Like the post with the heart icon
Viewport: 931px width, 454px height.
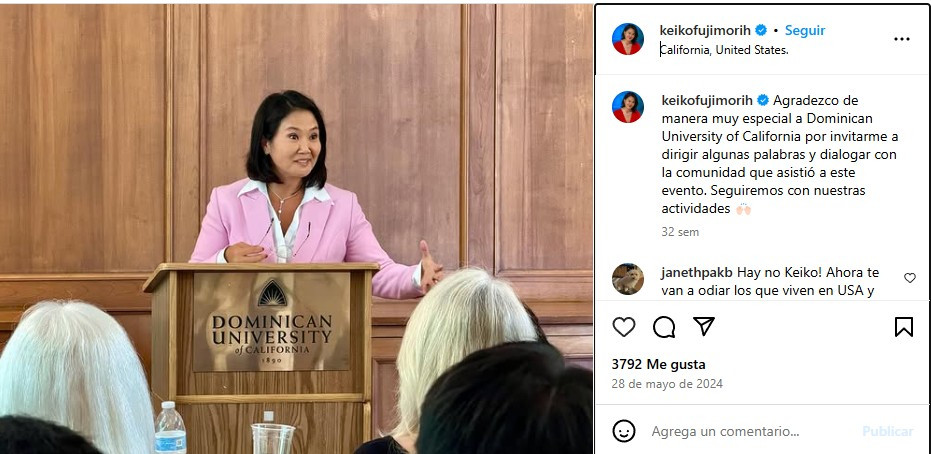(x=623, y=327)
